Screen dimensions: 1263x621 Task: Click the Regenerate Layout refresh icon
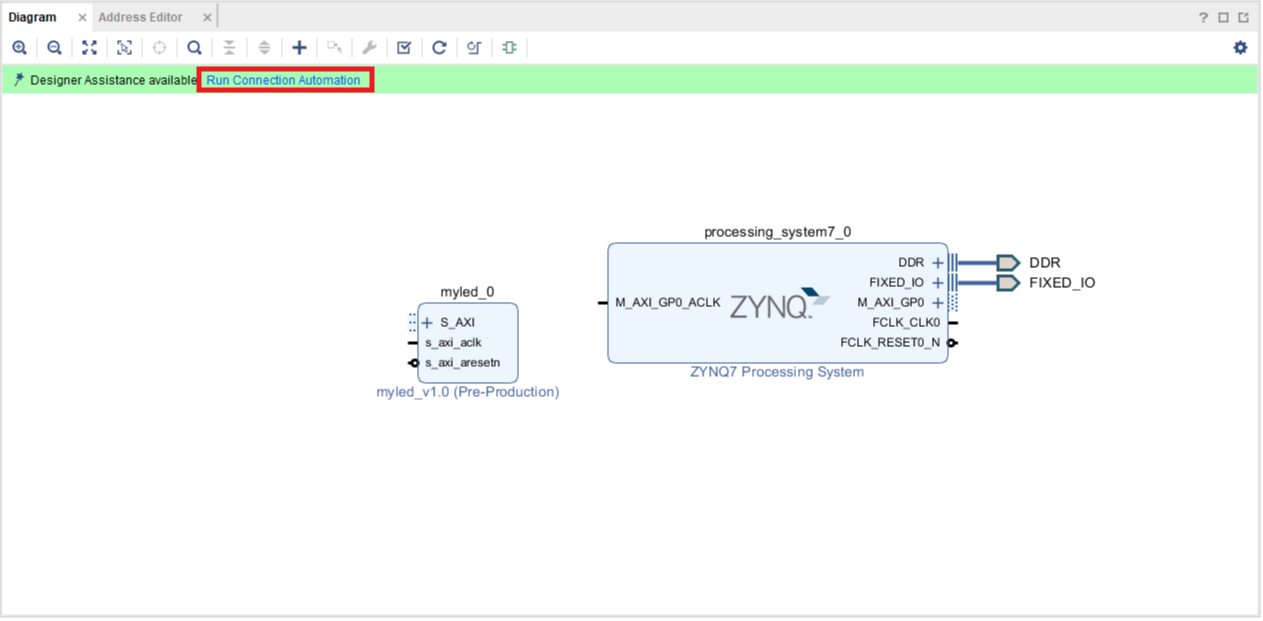point(439,47)
